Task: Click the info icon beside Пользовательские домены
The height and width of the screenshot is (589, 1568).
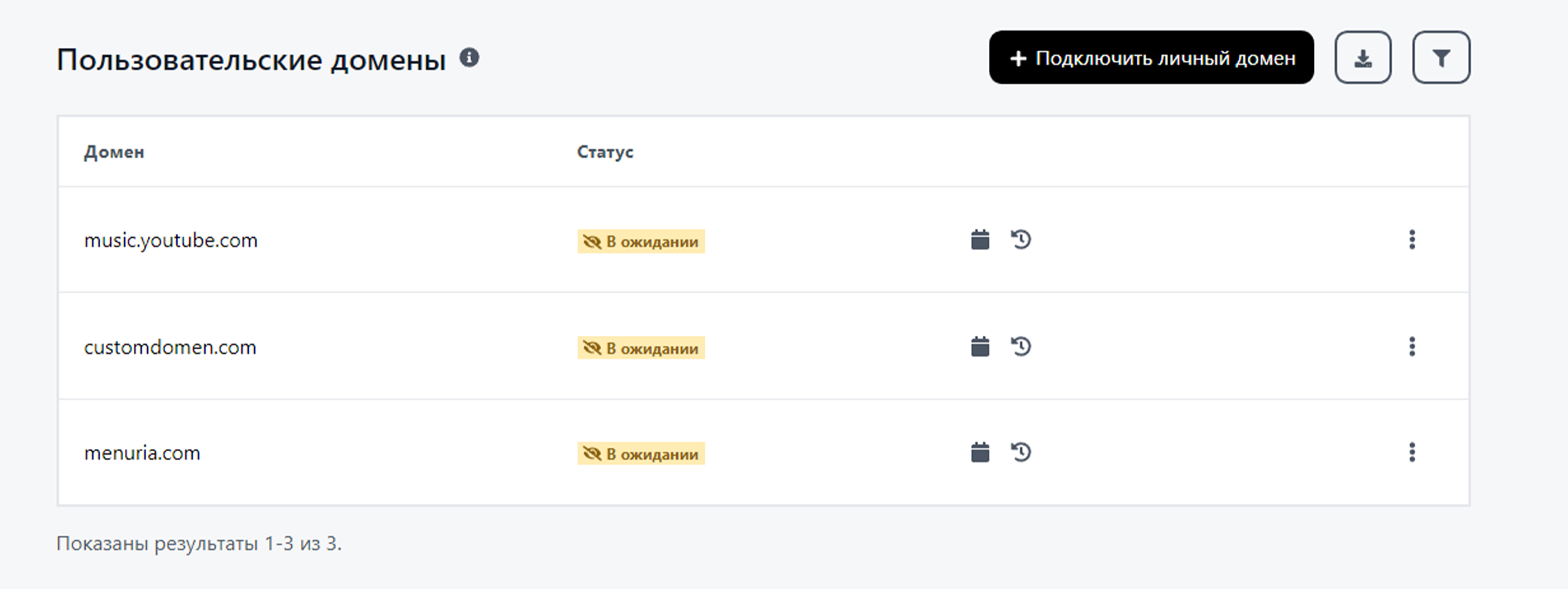Action: coord(469,58)
